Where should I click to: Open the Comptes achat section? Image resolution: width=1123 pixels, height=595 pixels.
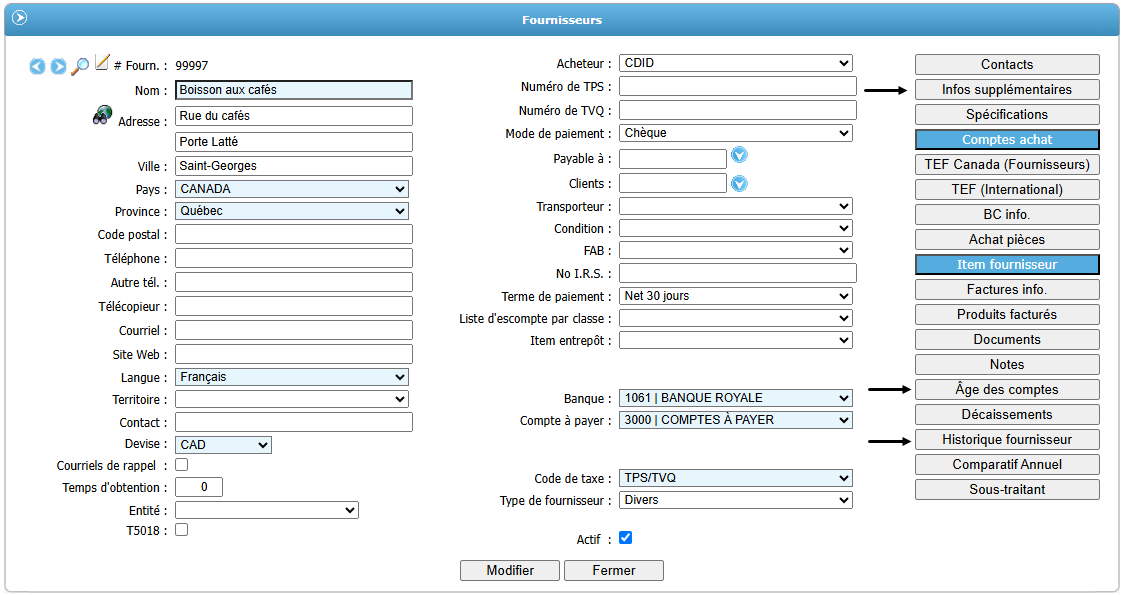click(x=1006, y=140)
